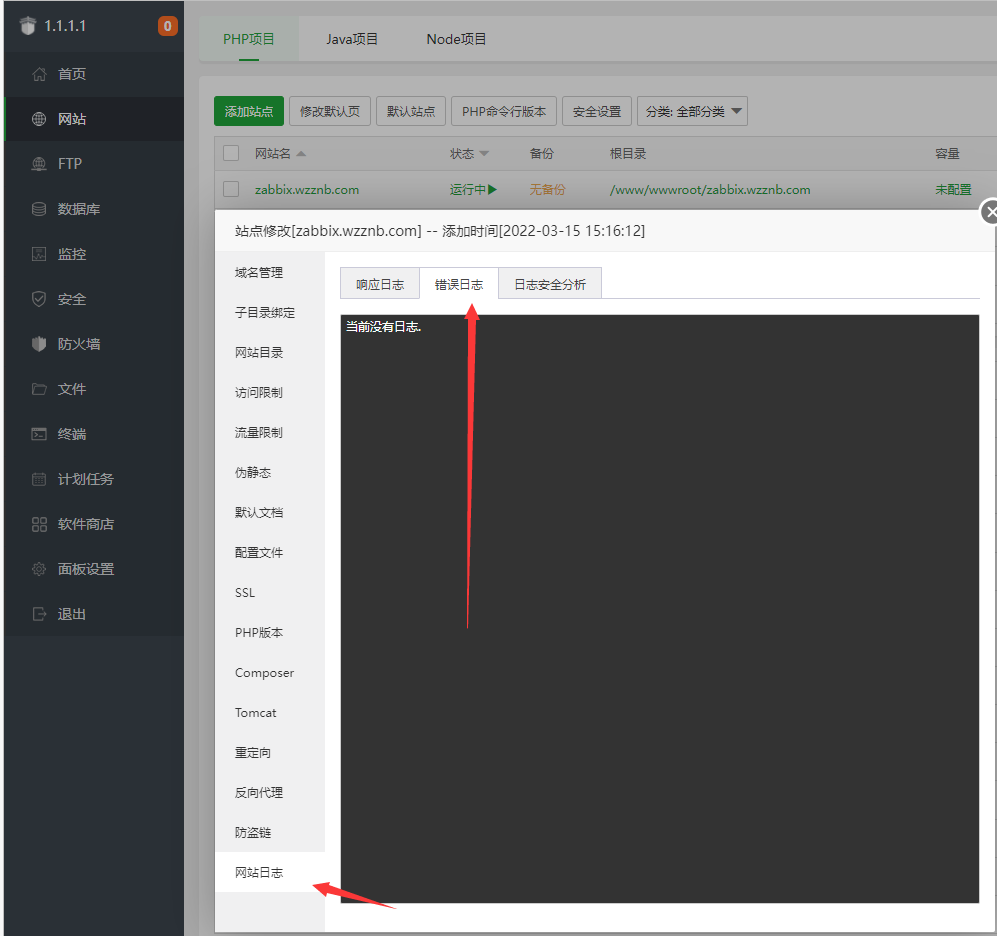
Task: Click the 终端 terminal icon
Action: coord(39,434)
